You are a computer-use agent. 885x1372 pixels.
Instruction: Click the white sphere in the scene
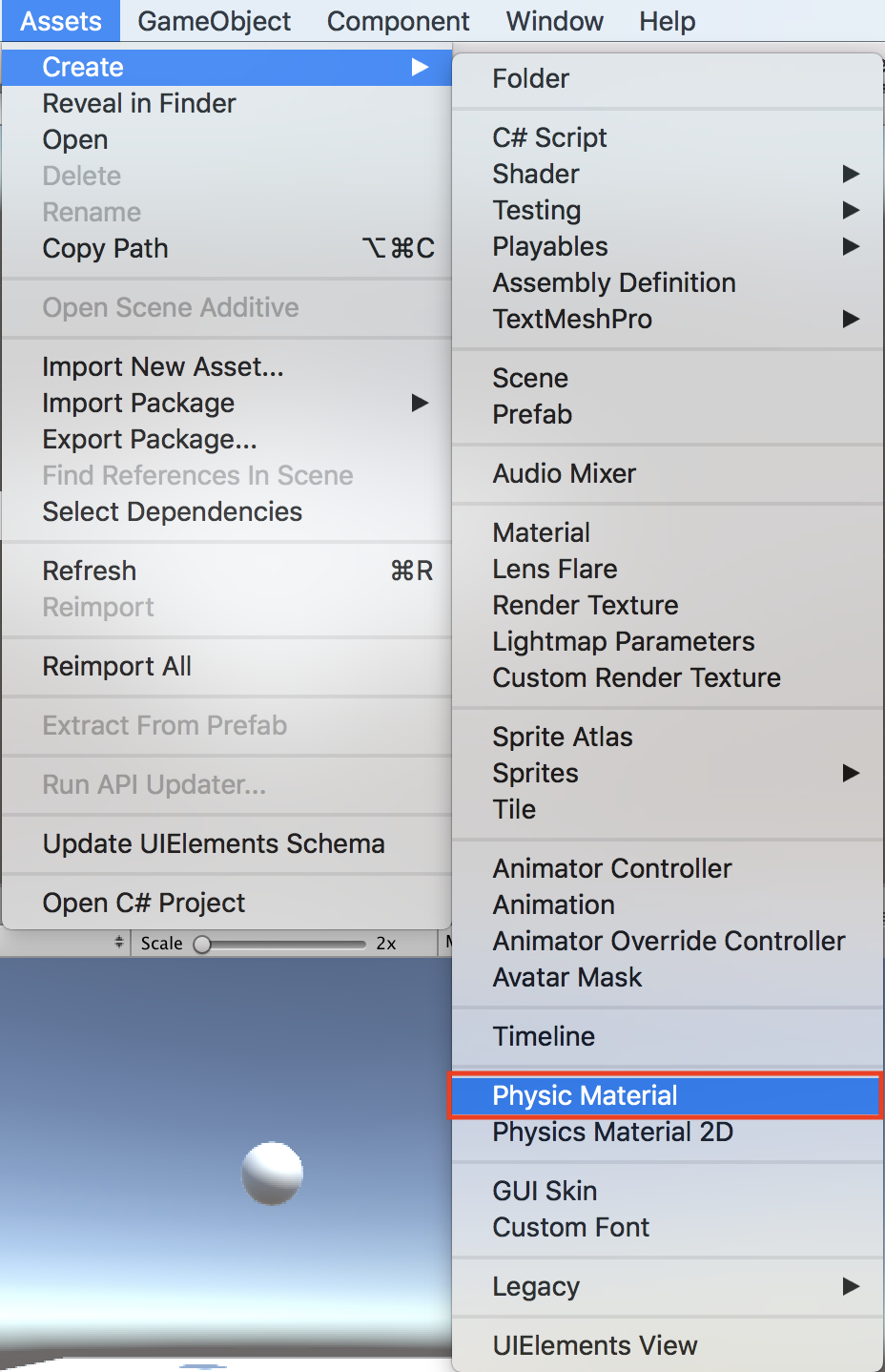[272, 1173]
